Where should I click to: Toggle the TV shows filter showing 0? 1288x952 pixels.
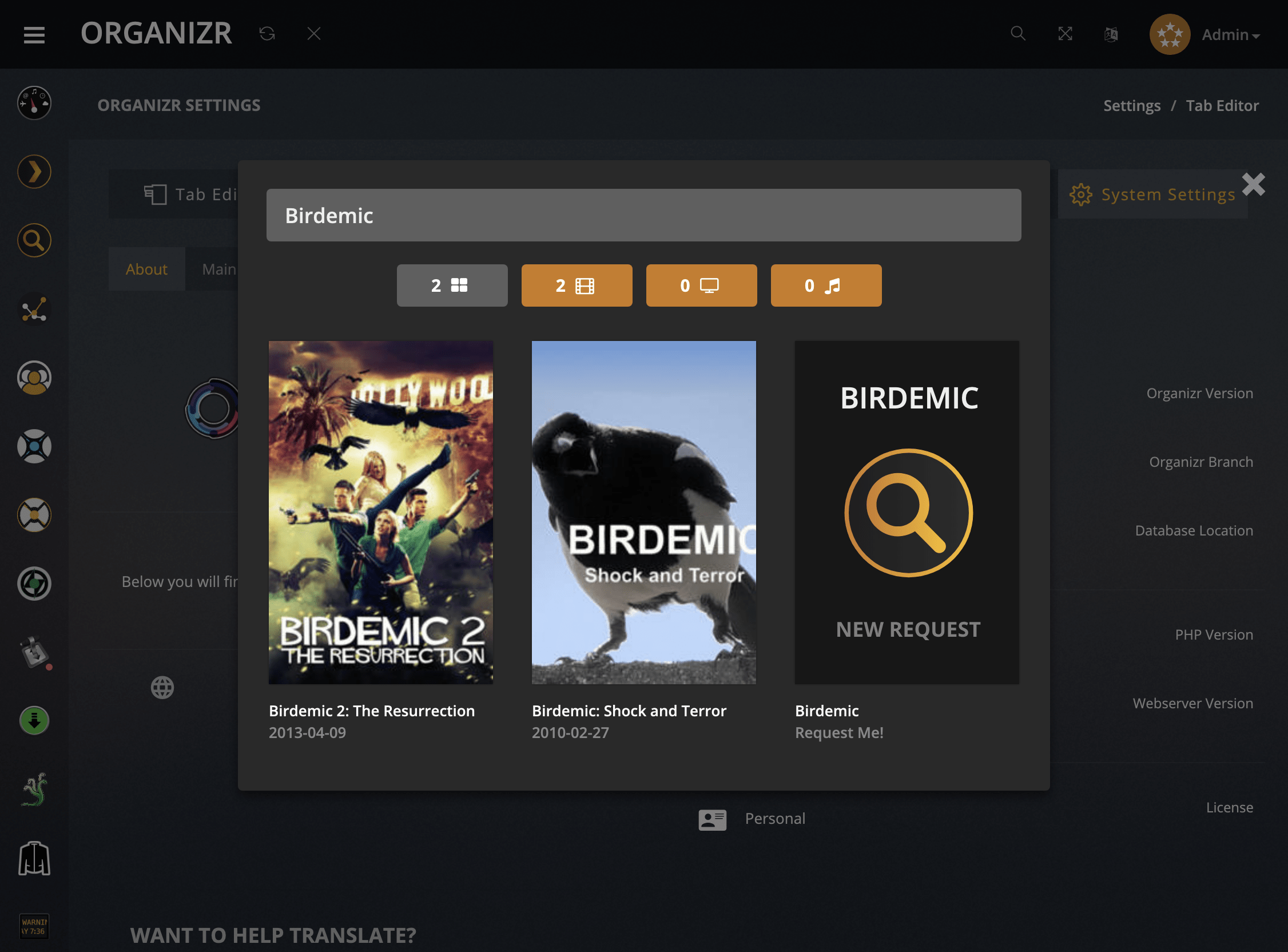pyautogui.click(x=701, y=285)
